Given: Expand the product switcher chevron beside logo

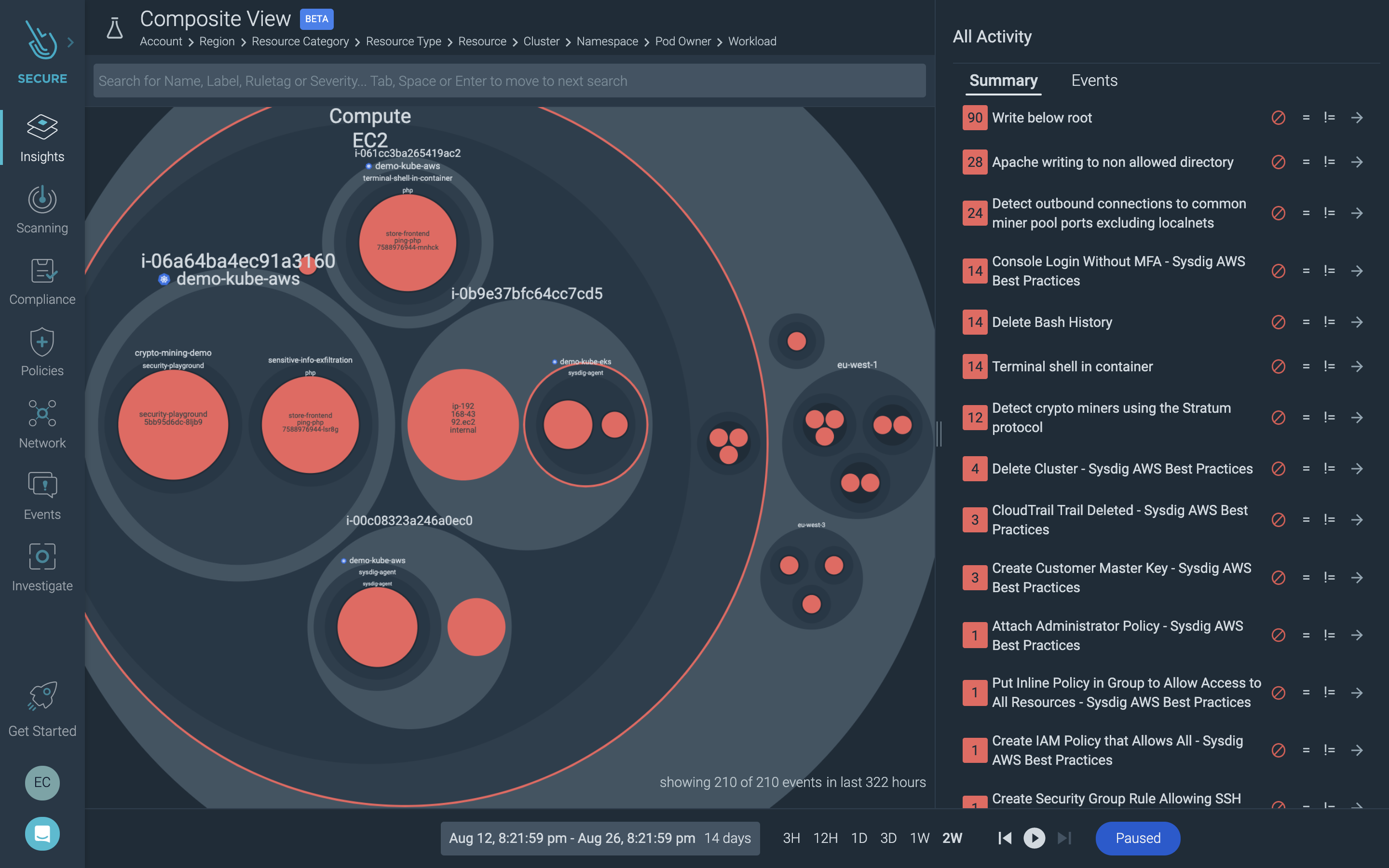Looking at the screenshot, I should tap(70, 42).
